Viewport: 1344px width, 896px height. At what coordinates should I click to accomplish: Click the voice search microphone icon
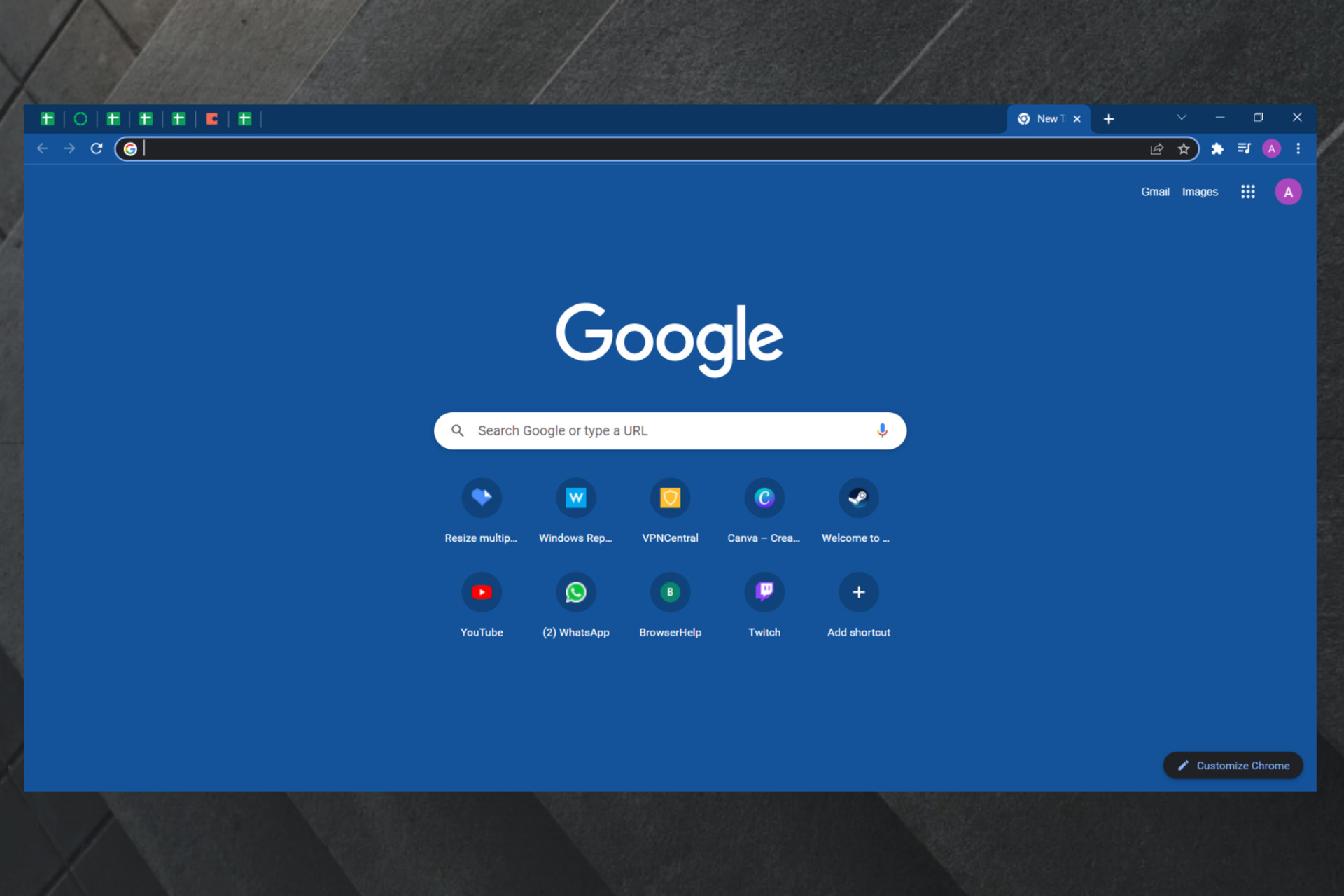(881, 430)
